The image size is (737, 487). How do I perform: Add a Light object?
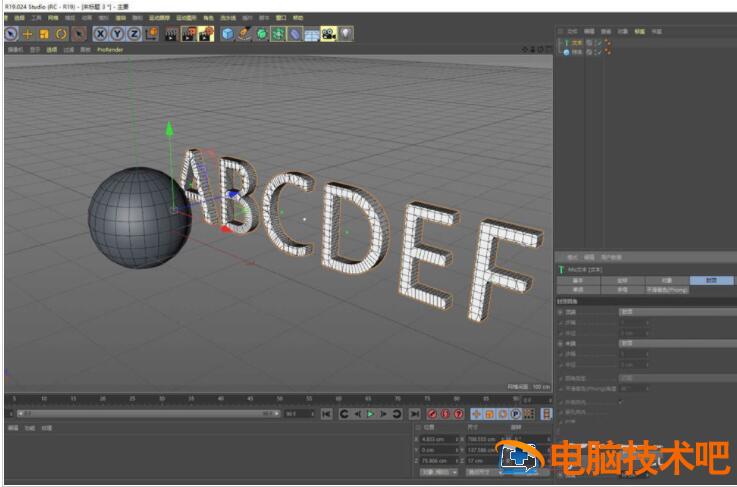(x=345, y=34)
